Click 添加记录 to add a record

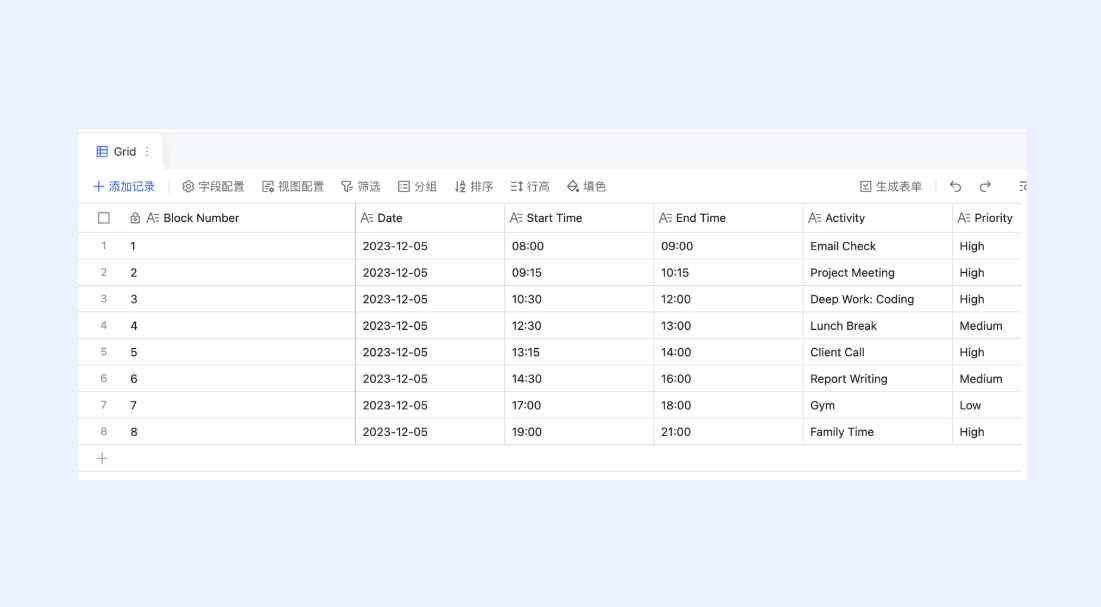pos(124,187)
